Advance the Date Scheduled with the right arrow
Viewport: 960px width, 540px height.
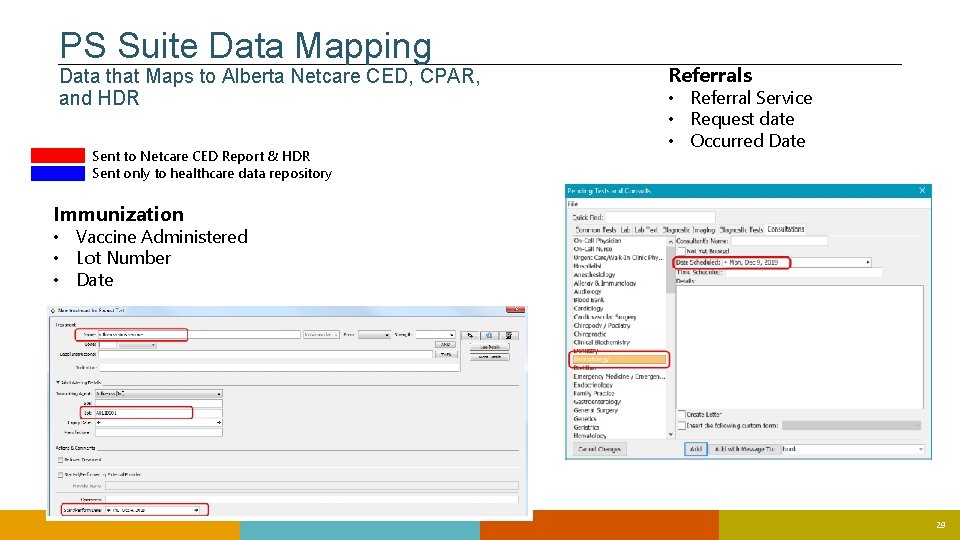click(868, 263)
